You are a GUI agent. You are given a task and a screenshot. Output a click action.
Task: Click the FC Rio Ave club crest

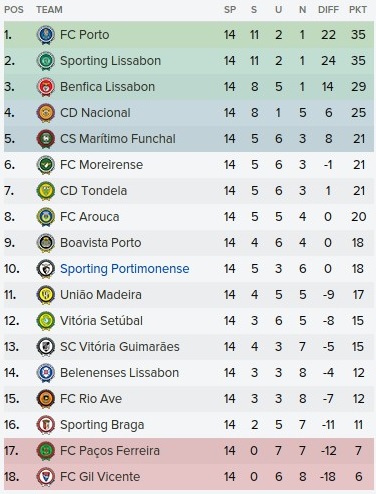point(46,399)
